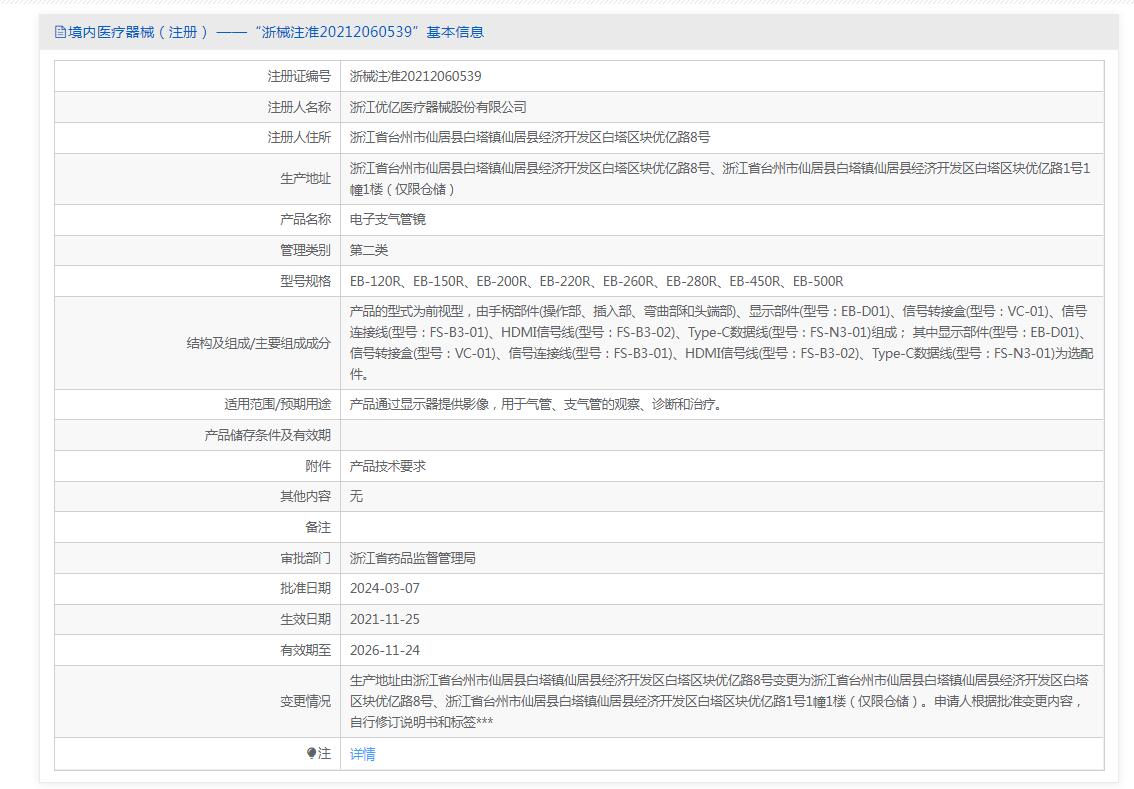
Task: Click the model list starting with EB-120R
Action: [x=596, y=281]
